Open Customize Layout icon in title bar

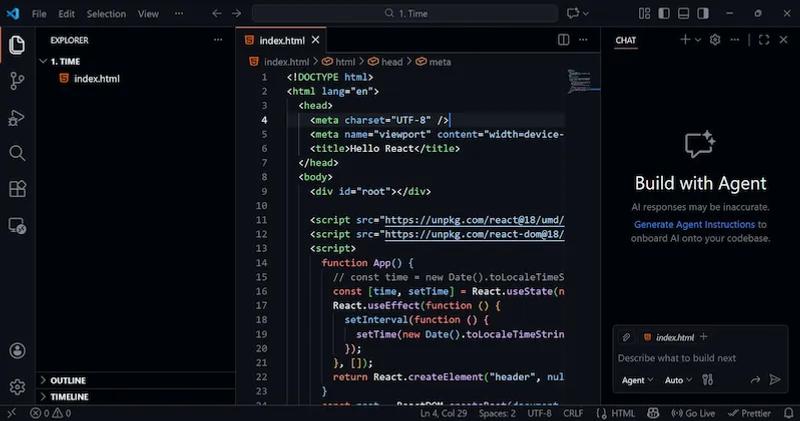coord(644,13)
